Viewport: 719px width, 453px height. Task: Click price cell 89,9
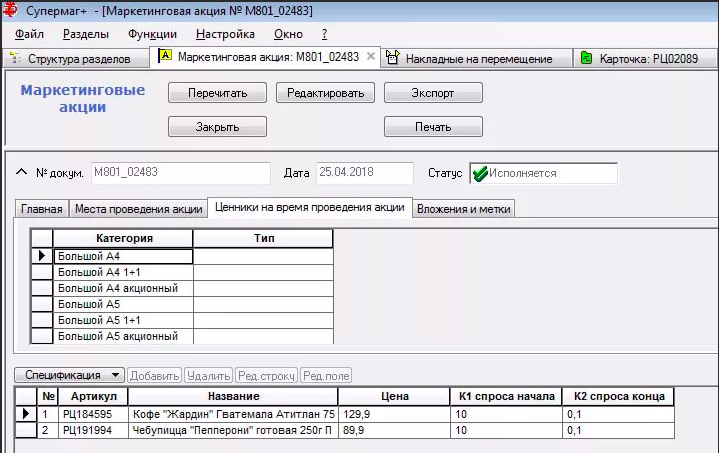395,430
